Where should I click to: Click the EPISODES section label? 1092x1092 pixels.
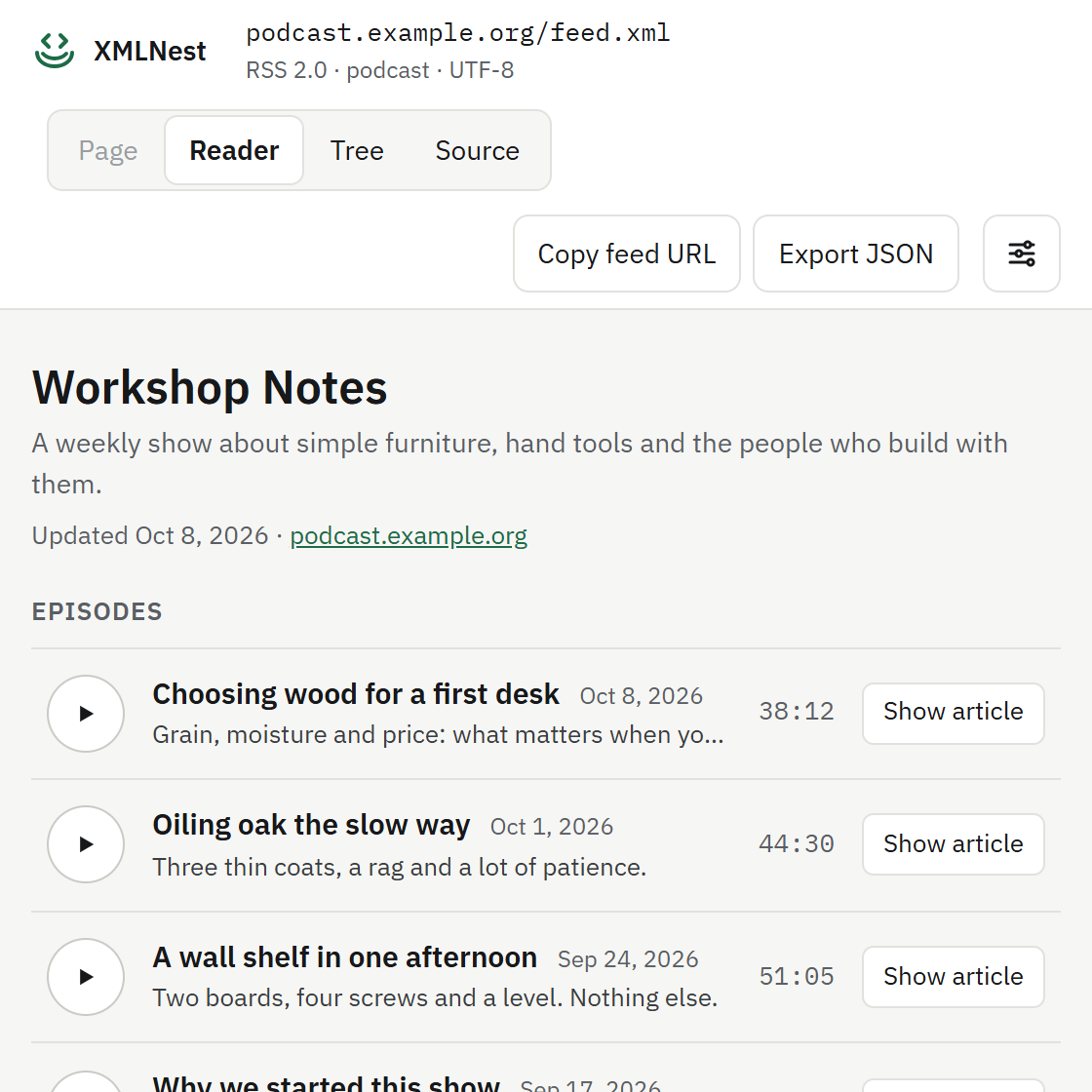(x=97, y=611)
